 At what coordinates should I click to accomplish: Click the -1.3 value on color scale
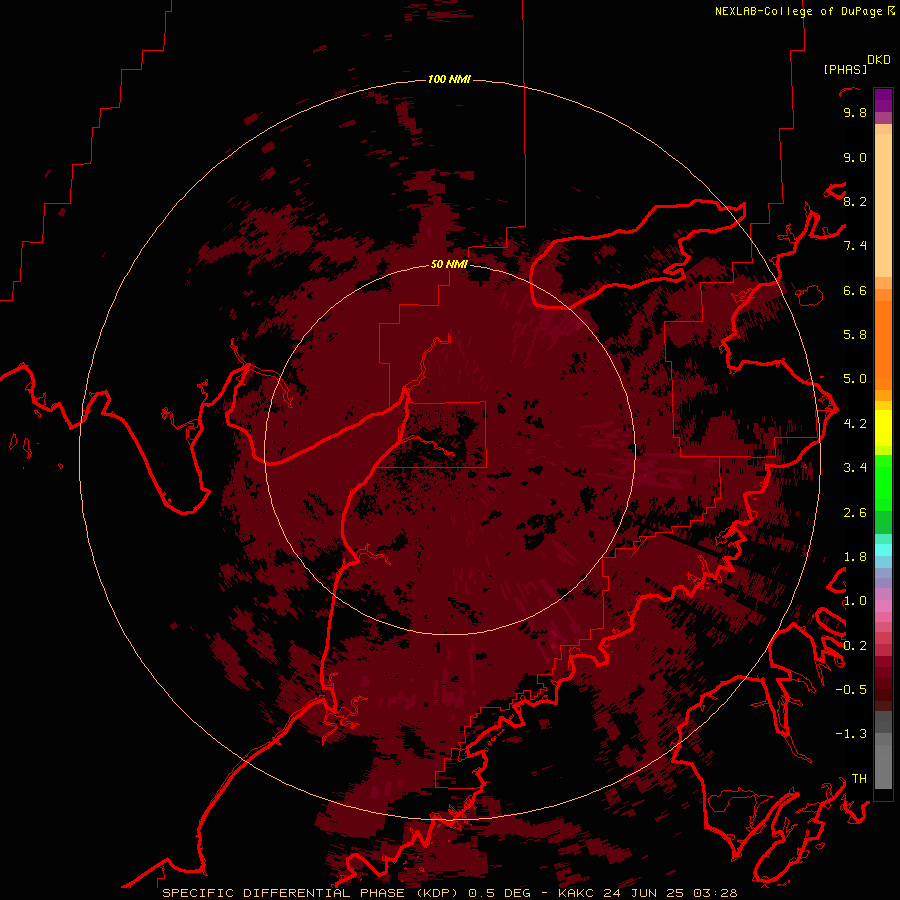coord(851,734)
